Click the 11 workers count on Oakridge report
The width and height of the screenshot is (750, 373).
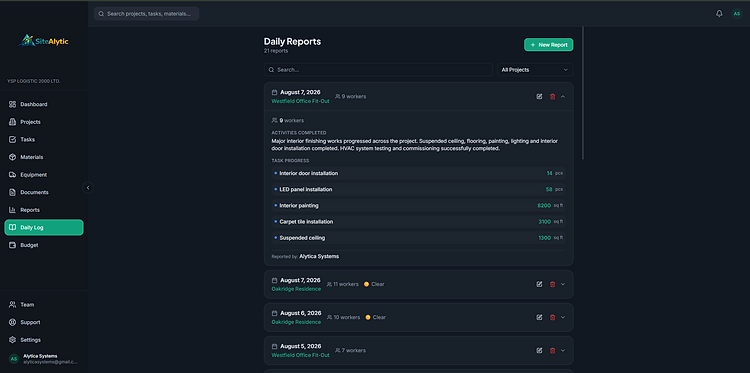tap(342, 284)
